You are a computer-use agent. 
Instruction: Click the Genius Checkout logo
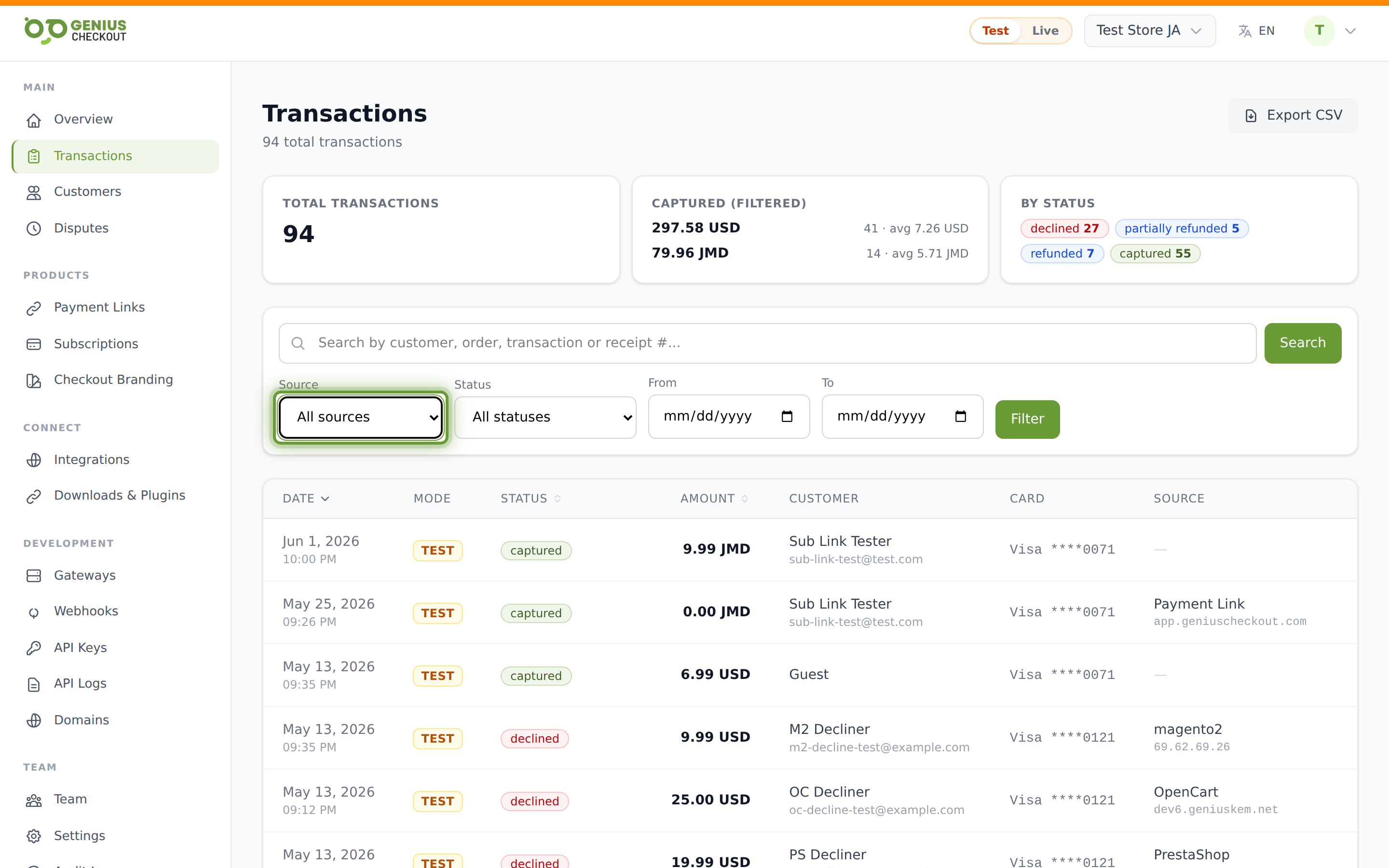75,30
